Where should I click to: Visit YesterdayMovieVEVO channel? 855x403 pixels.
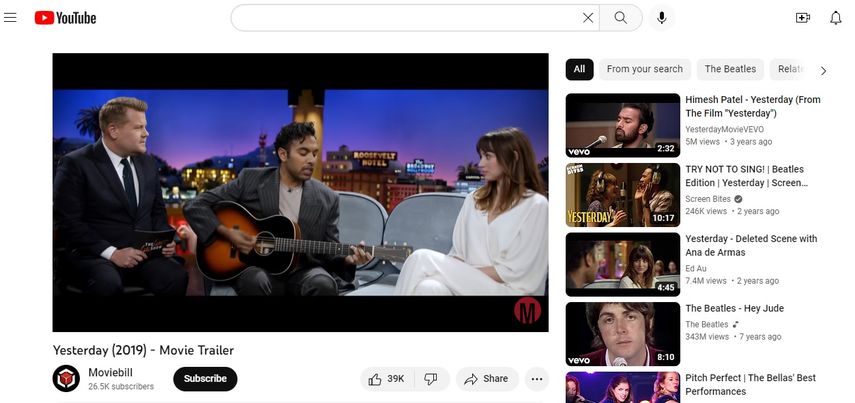pos(725,129)
